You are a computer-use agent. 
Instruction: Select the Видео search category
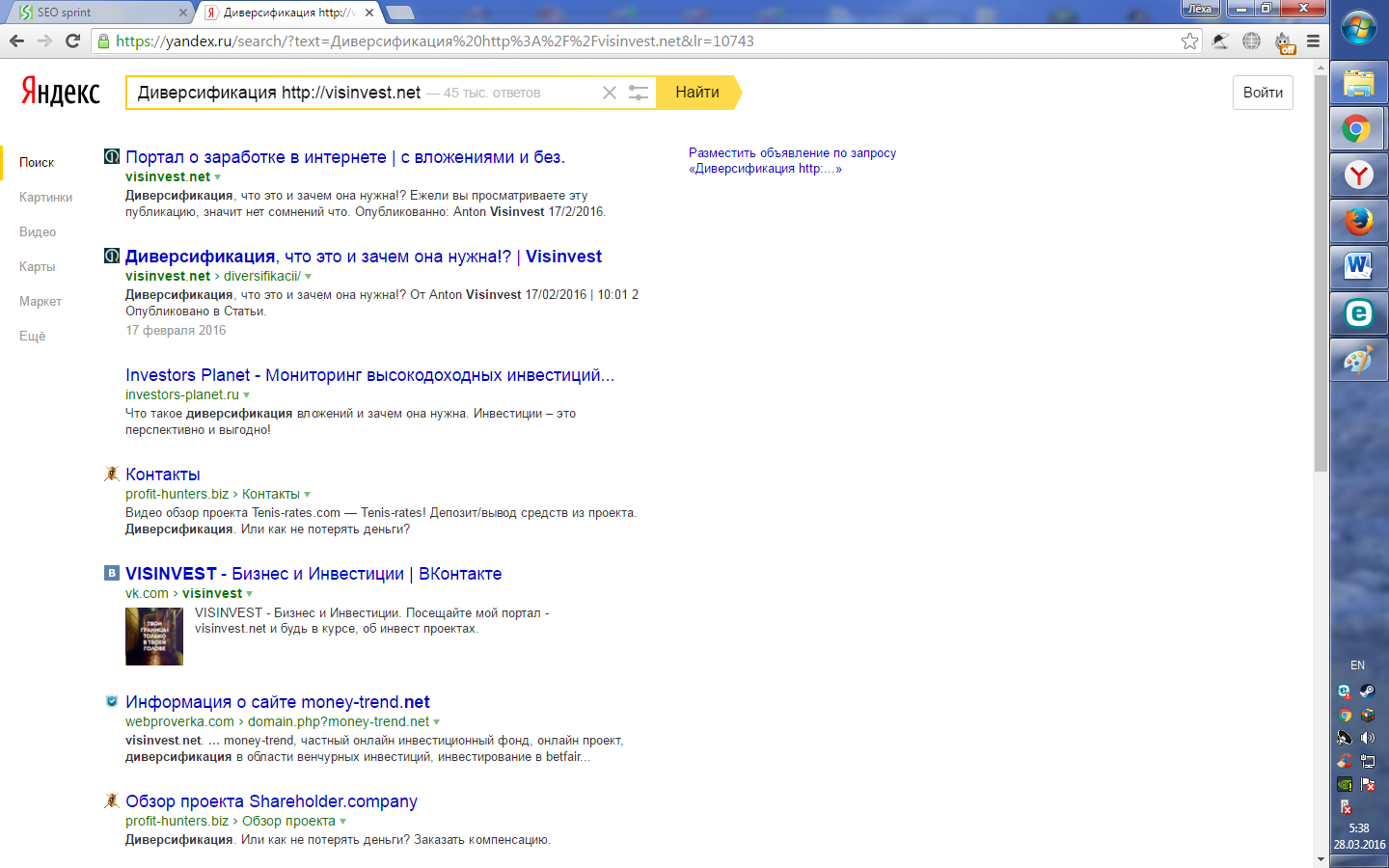point(38,231)
